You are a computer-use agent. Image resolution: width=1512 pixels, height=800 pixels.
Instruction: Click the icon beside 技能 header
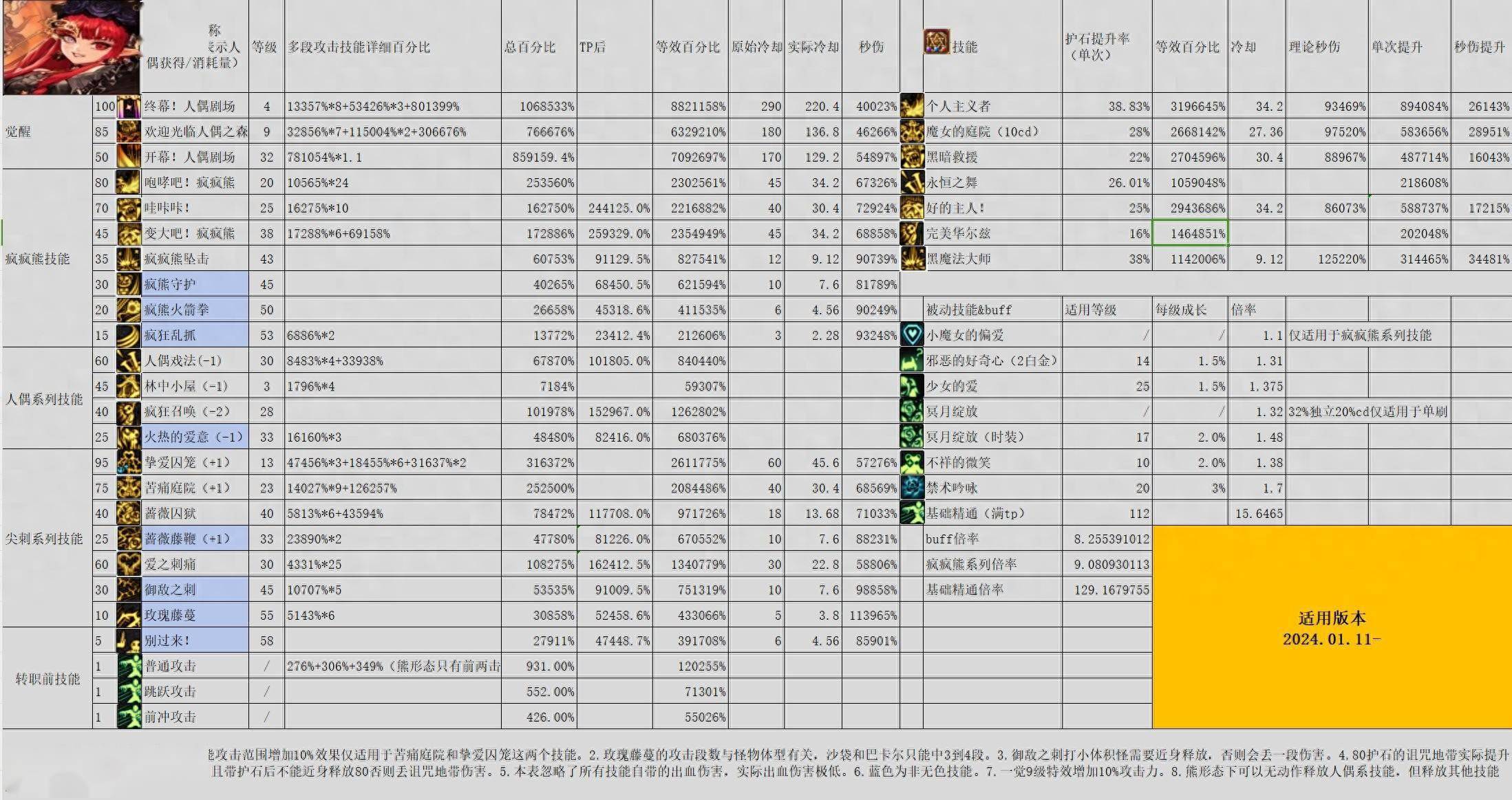click(937, 42)
